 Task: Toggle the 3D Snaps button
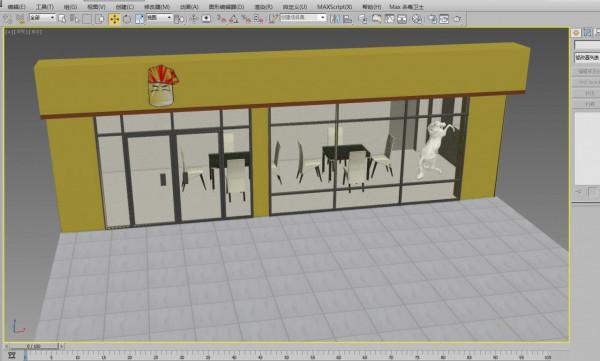coord(221,18)
